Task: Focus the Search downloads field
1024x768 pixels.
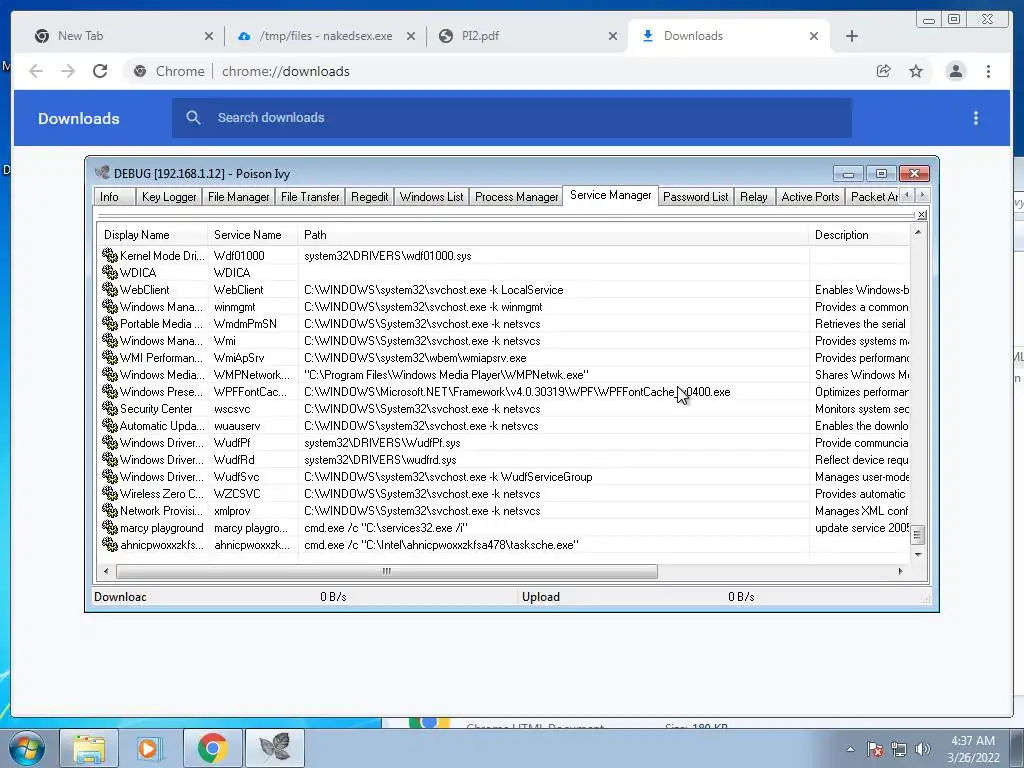Action: [512, 118]
